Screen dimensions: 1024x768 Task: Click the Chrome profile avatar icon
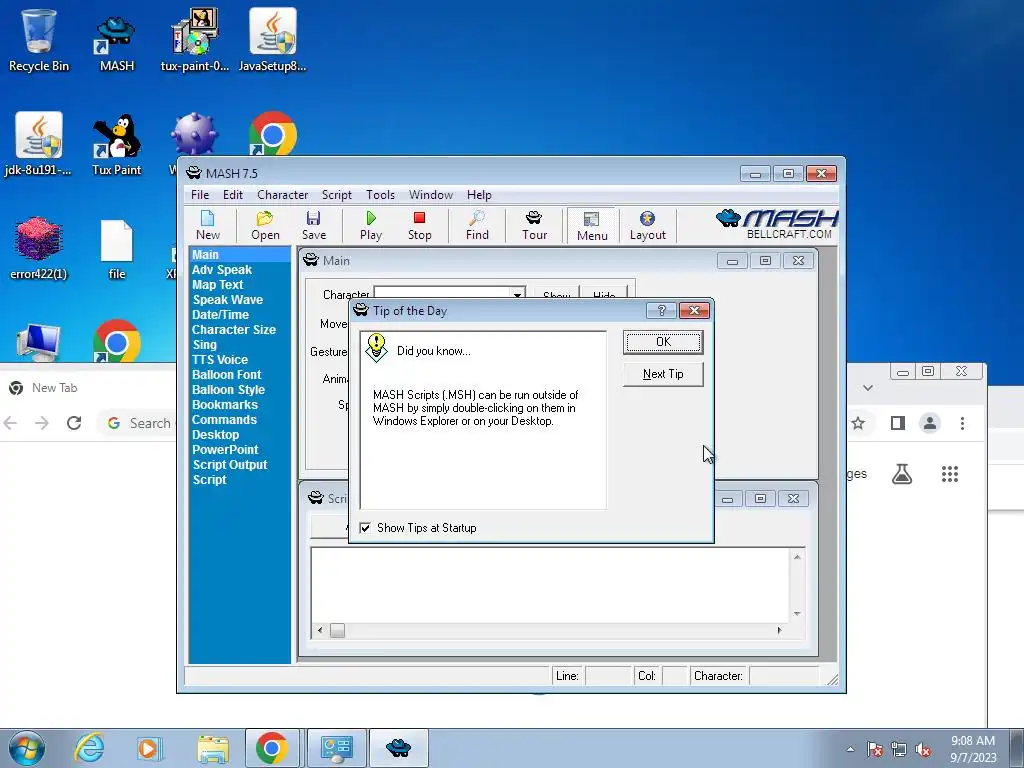click(930, 423)
